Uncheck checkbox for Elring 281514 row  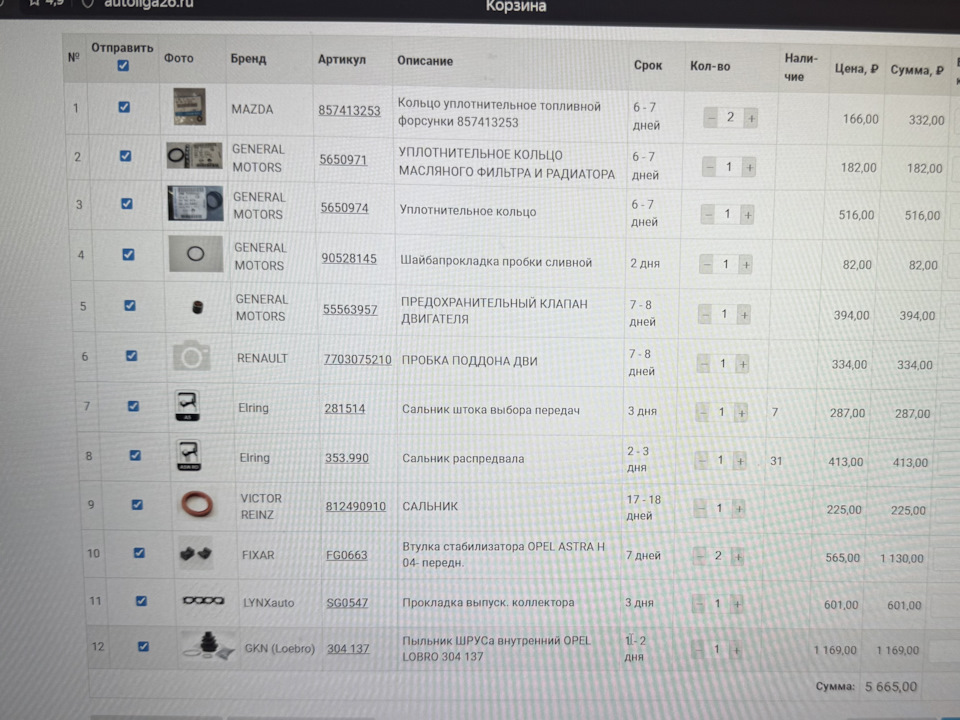click(133, 406)
